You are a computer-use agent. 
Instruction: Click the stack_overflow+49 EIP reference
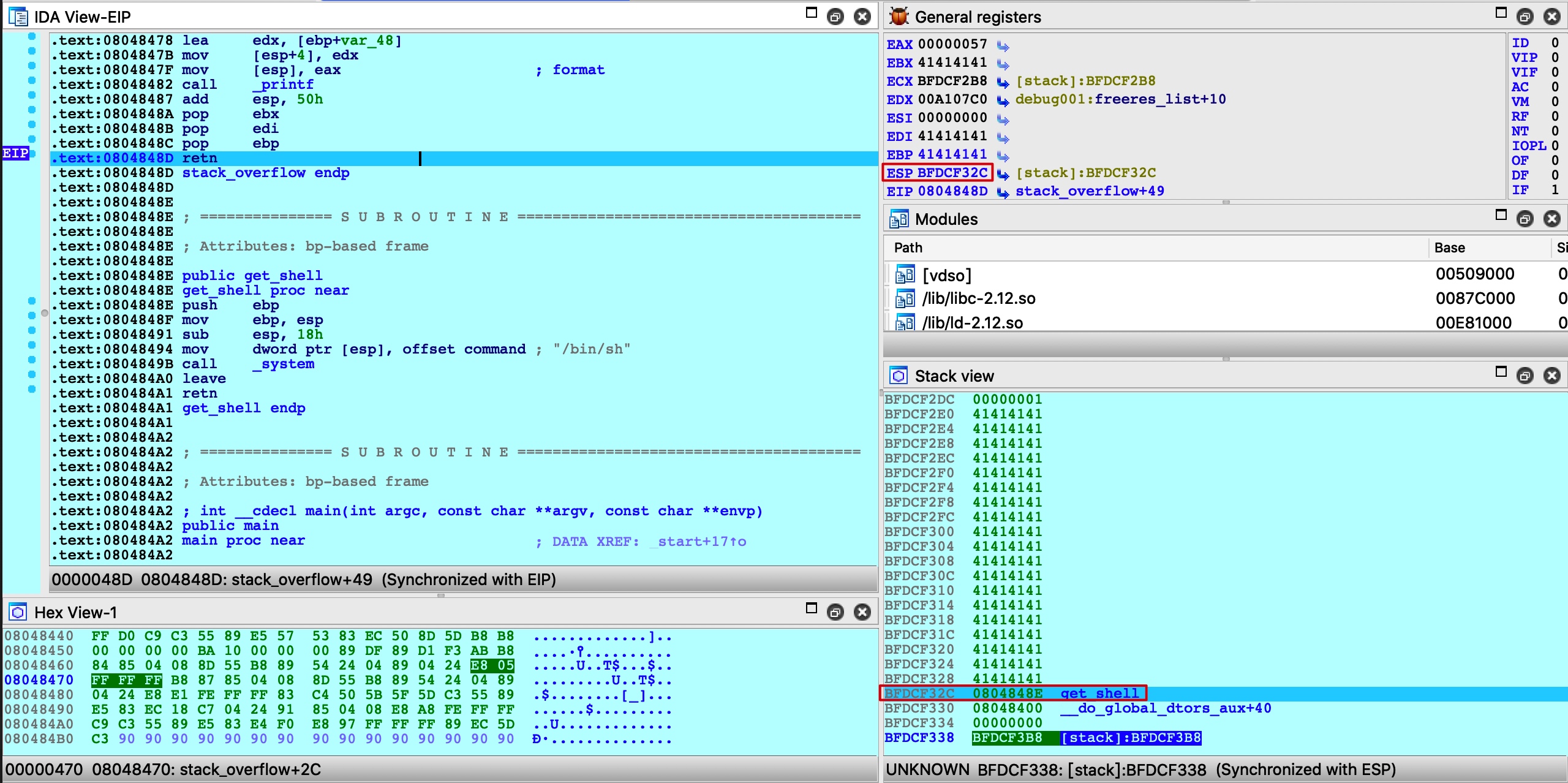1090,191
